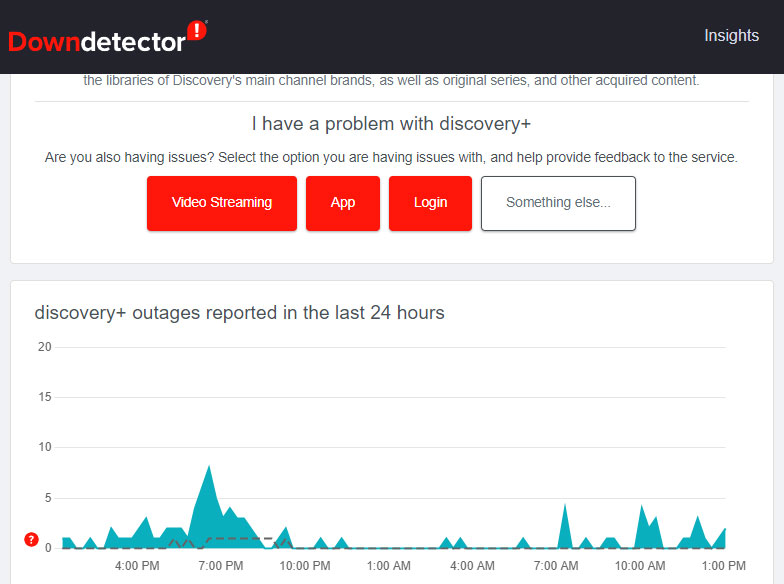Click the 1:00 AM axis label
The image size is (784, 584).
(388, 566)
